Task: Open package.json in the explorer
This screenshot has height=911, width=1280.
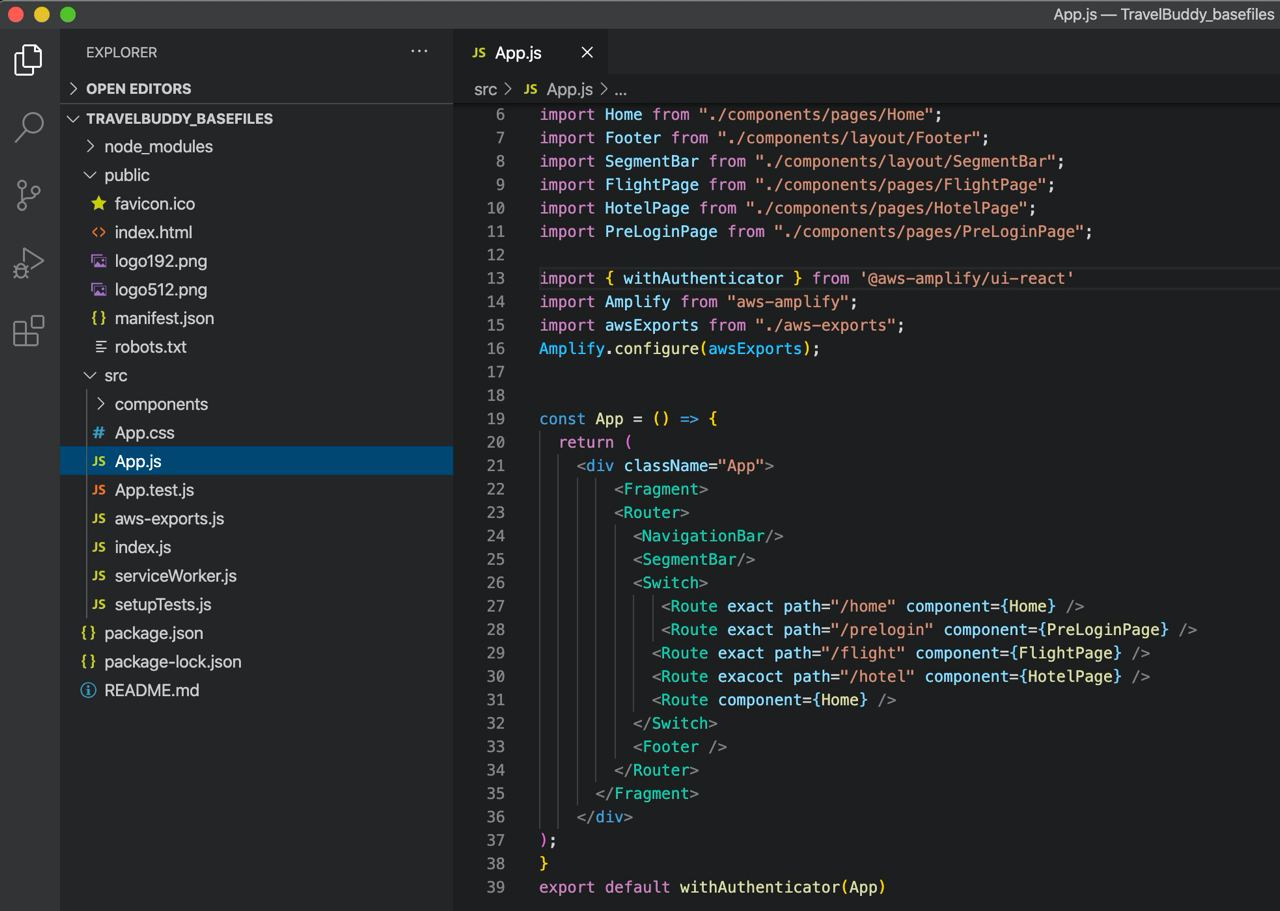Action: click(x=153, y=634)
